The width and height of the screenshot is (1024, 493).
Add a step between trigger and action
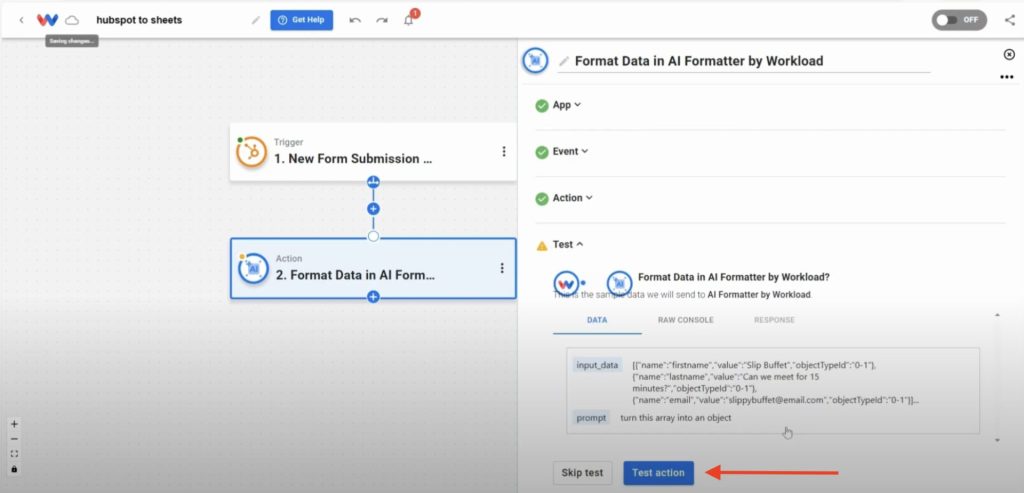[374, 209]
